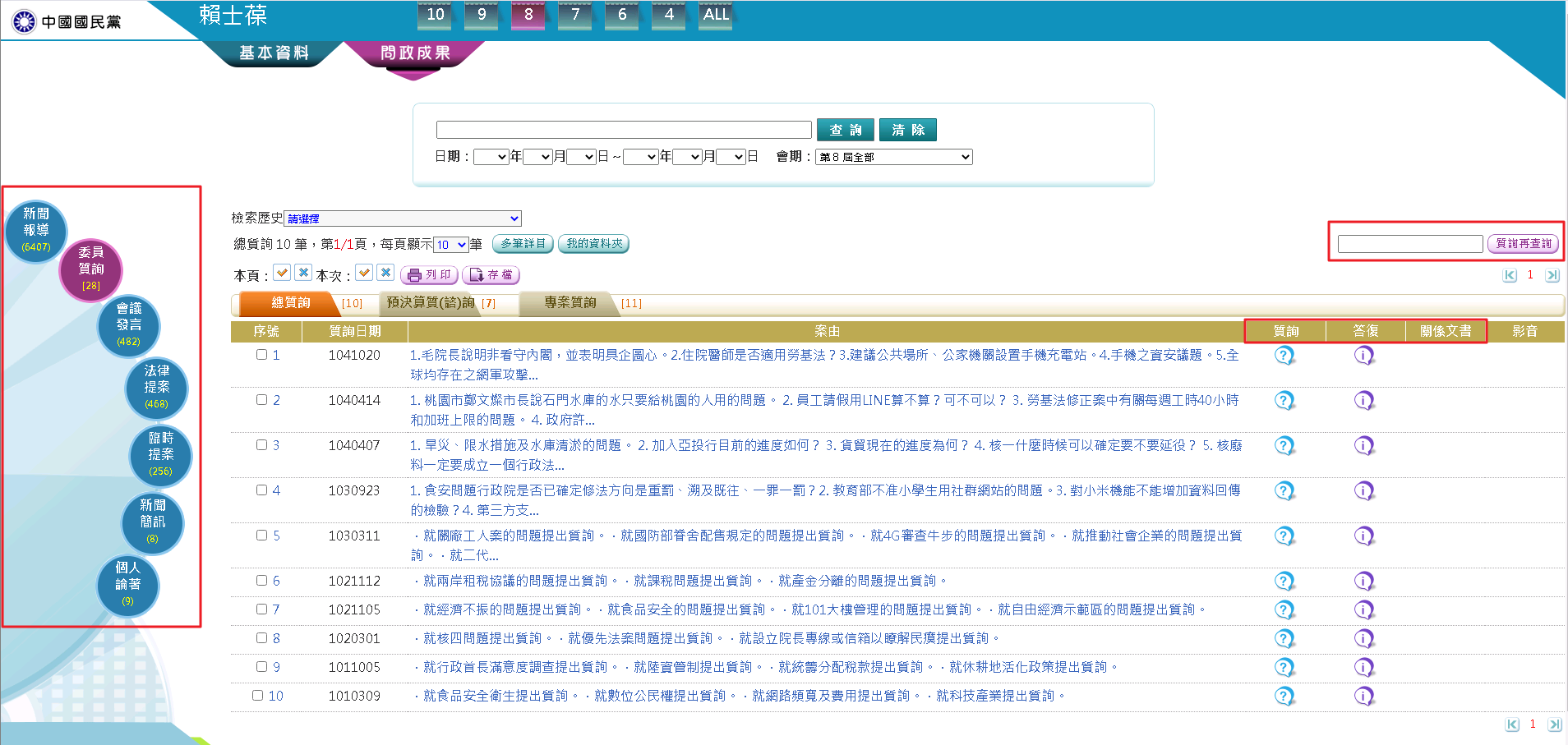The height and width of the screenshot is (745, 1568).
Task: Click the 查詢 search button
Action: point(845,130)
